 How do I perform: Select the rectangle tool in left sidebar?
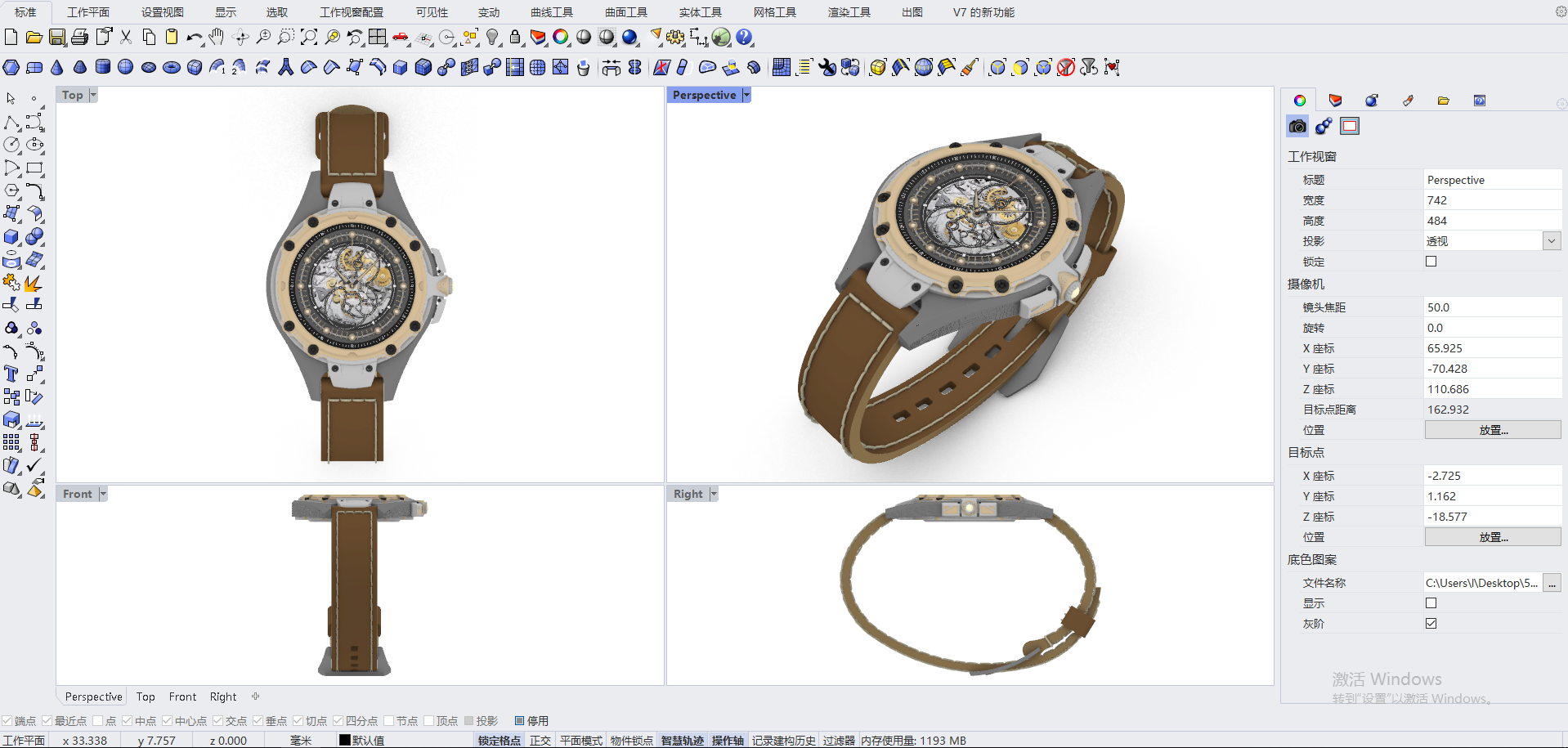tap(34, 168)
